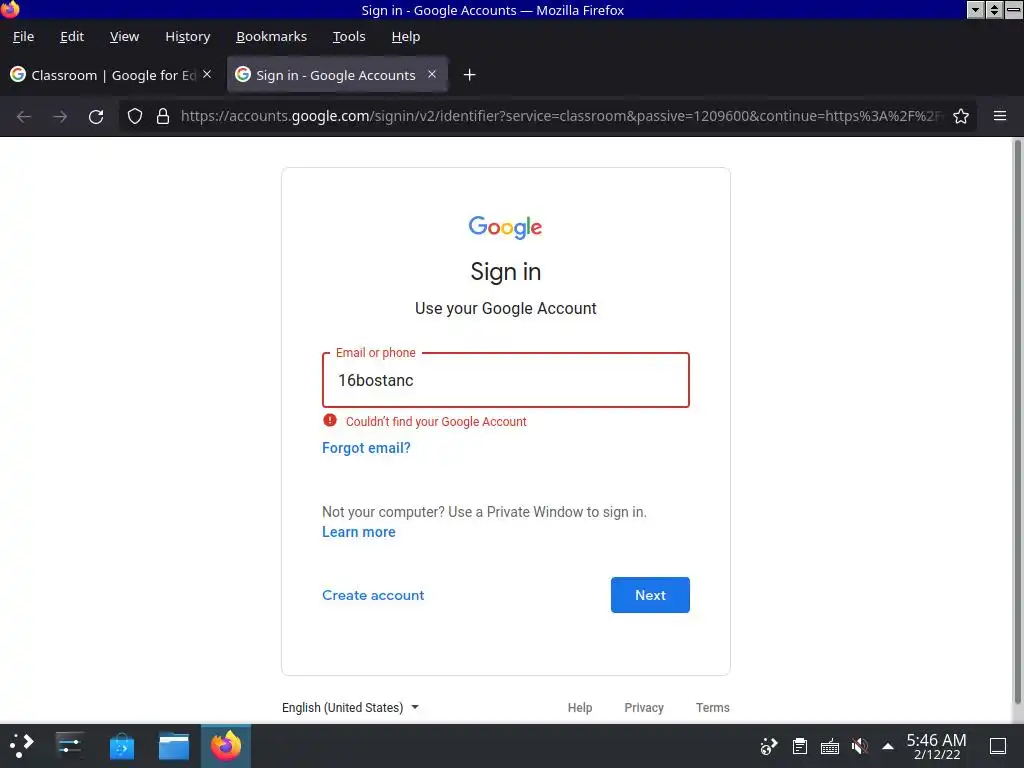The height and width of the screenshot is (768, 1024).
Task: Reload the current page
Action: tap(96, 116)
